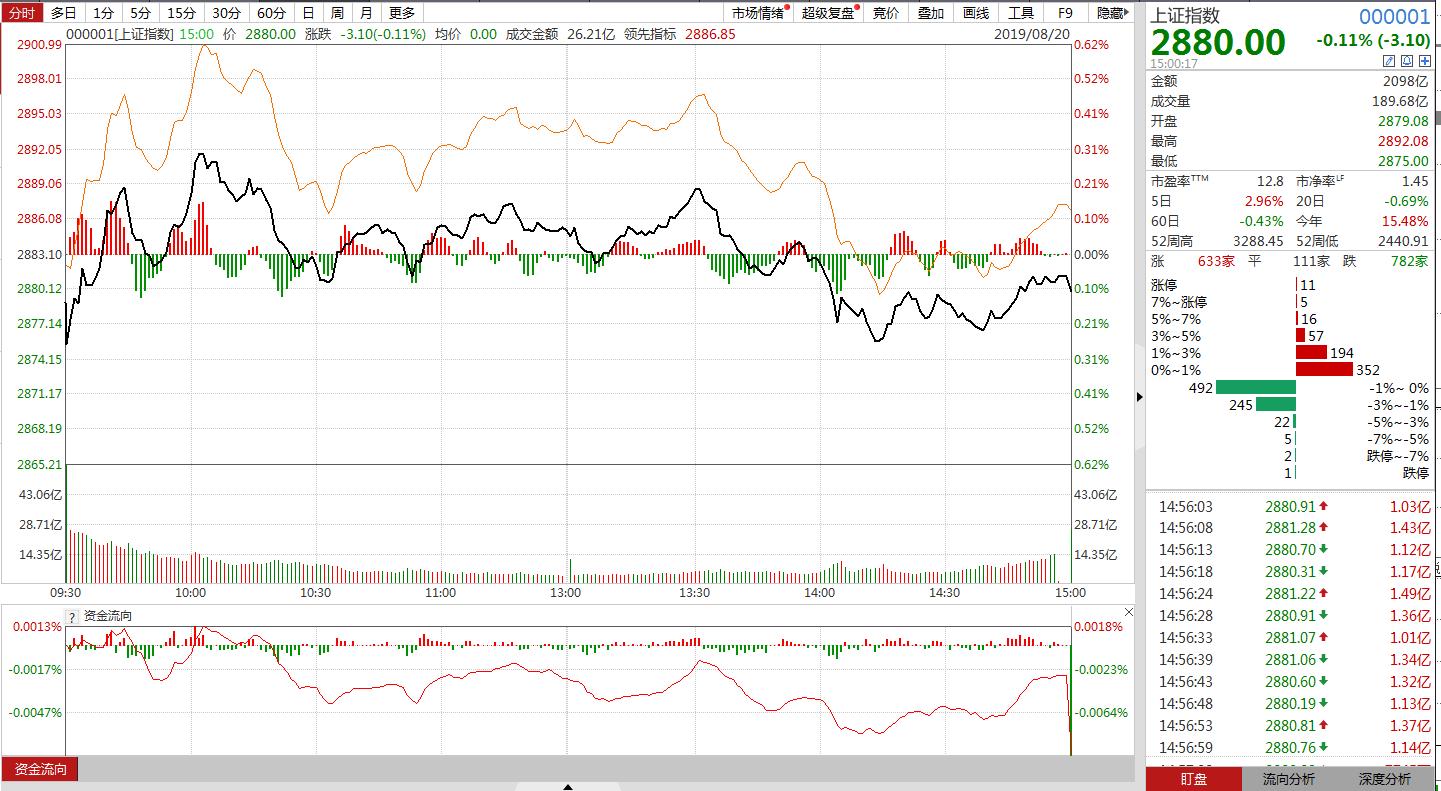Open the 画线 drawing tools button

coord(976,13)
